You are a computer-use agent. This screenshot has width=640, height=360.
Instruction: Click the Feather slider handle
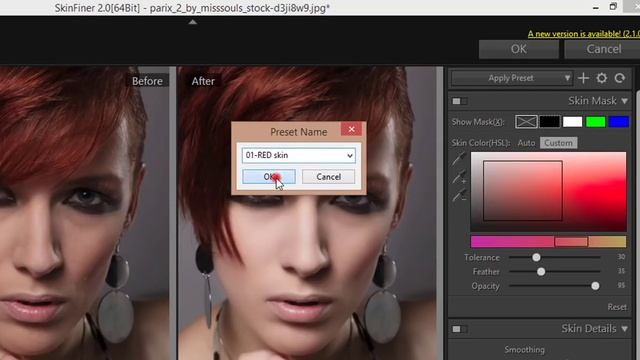(541, 271)
